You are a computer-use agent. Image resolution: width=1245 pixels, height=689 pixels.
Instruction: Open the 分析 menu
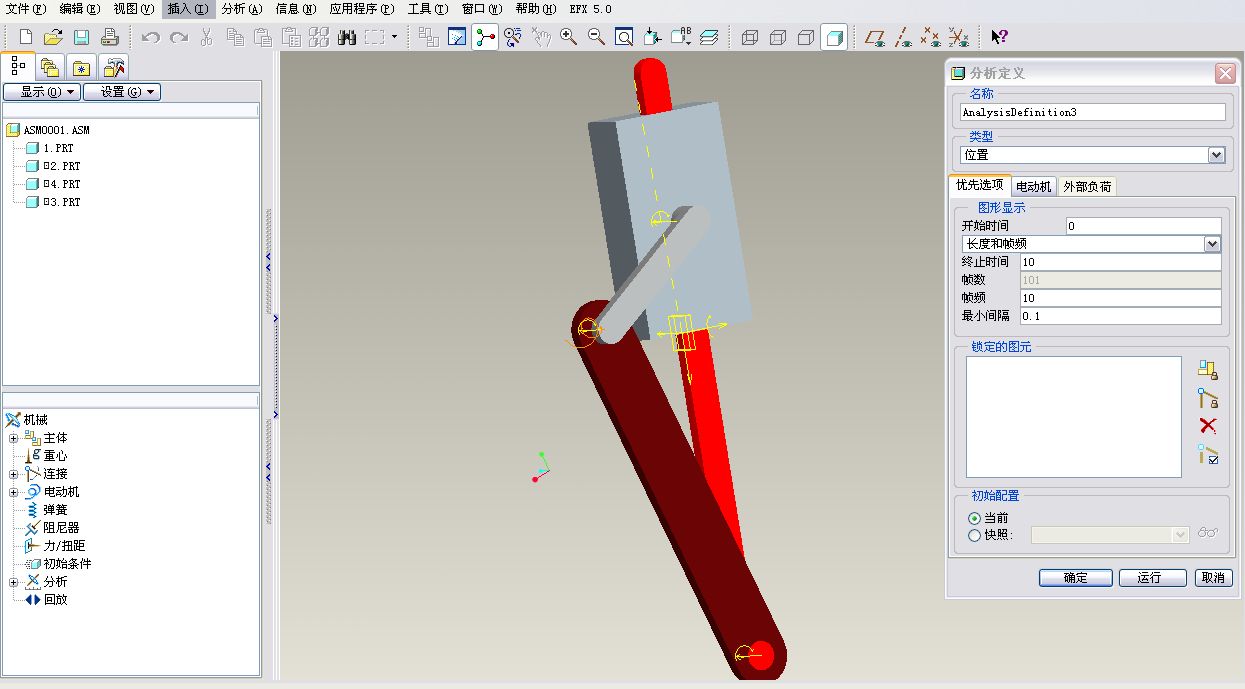242,9
